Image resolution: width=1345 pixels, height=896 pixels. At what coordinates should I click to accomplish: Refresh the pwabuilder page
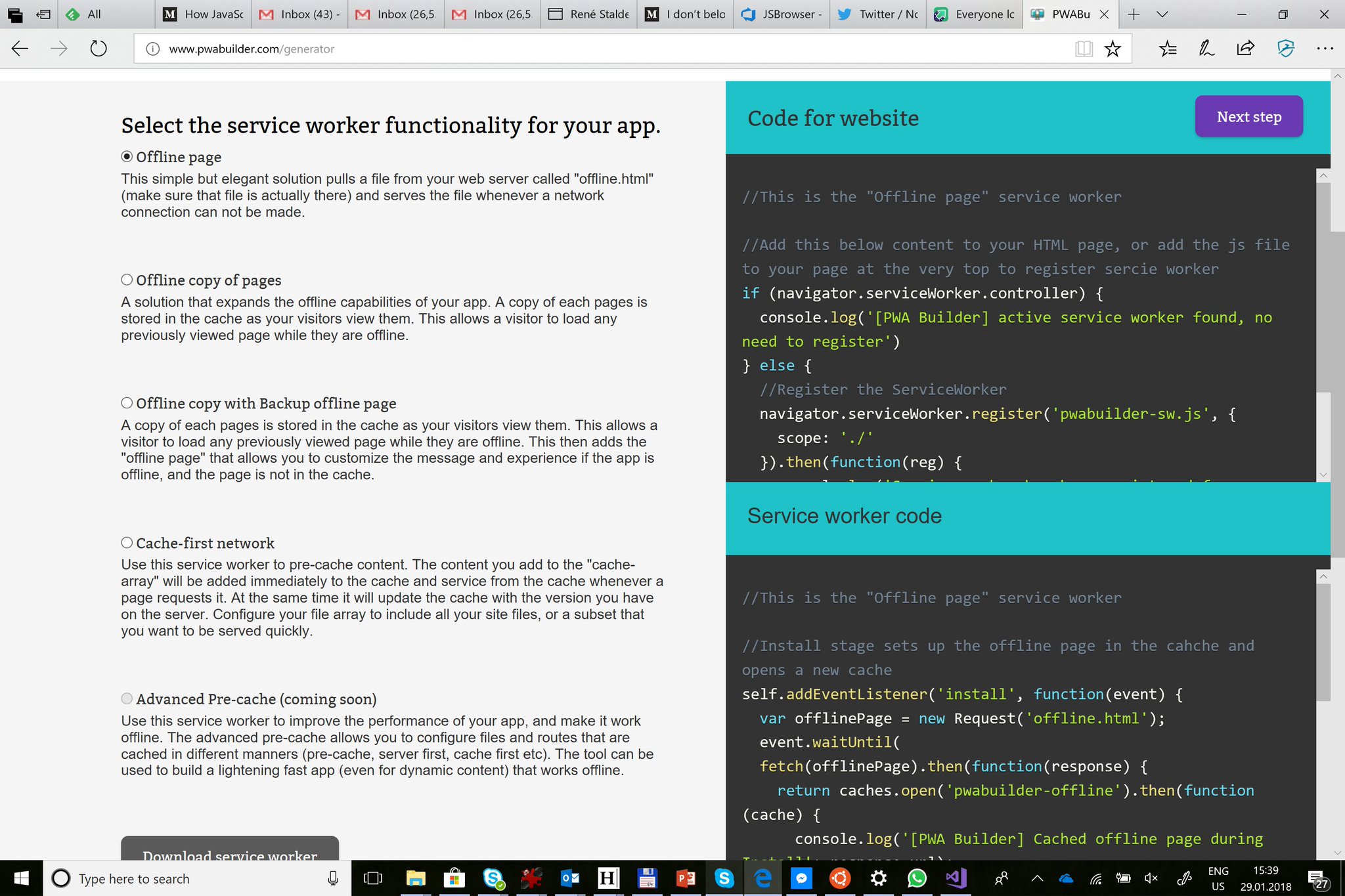click(x=99, y=49)
